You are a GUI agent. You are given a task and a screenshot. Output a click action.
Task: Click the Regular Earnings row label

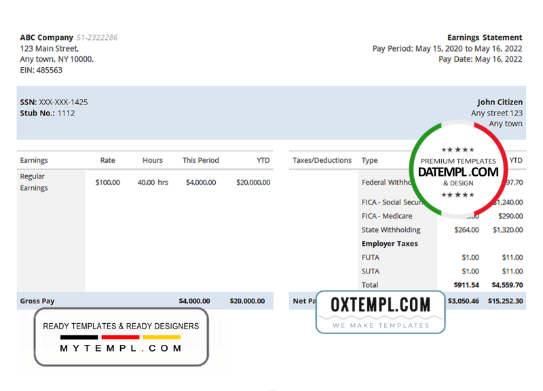(34, 182)
